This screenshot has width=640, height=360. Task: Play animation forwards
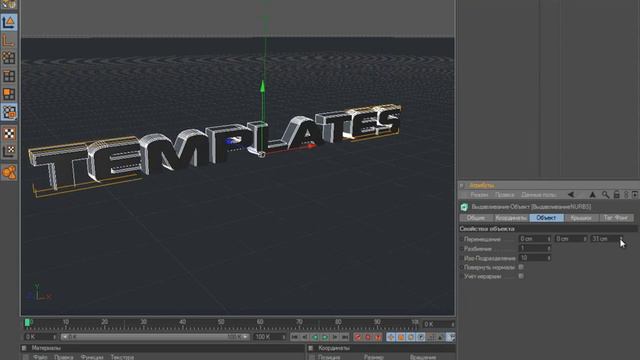pos(325,337)
